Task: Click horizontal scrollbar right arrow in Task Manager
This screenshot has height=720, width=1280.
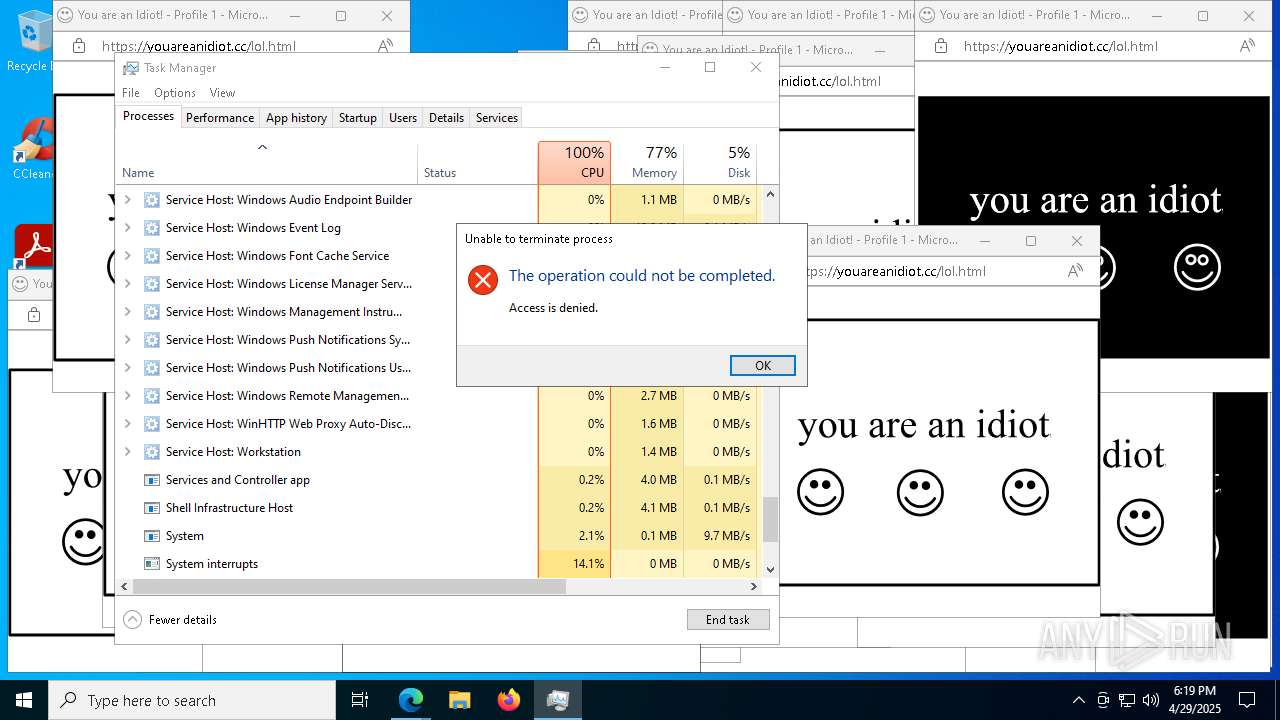Action: [x=754, y=586]
